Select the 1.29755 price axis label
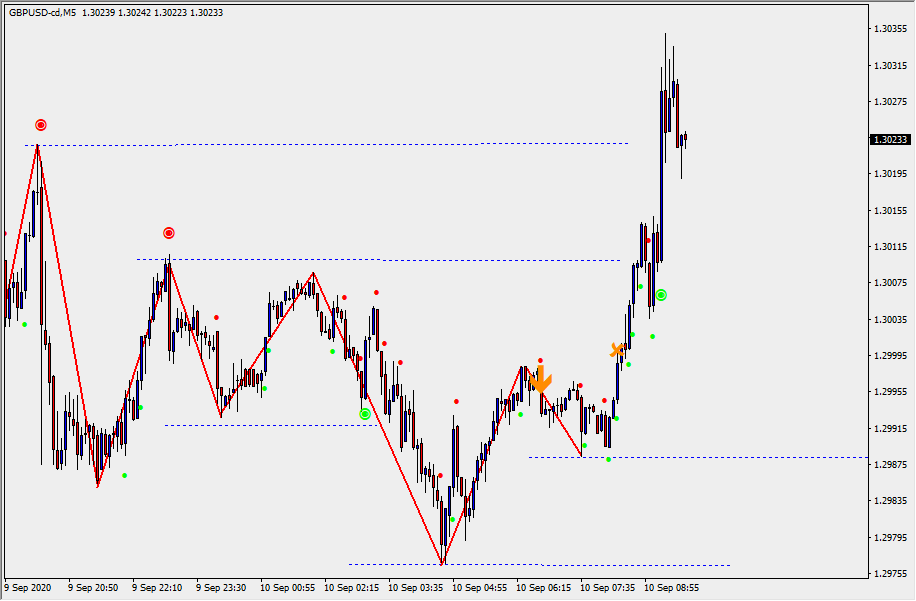 pos(890,574)
